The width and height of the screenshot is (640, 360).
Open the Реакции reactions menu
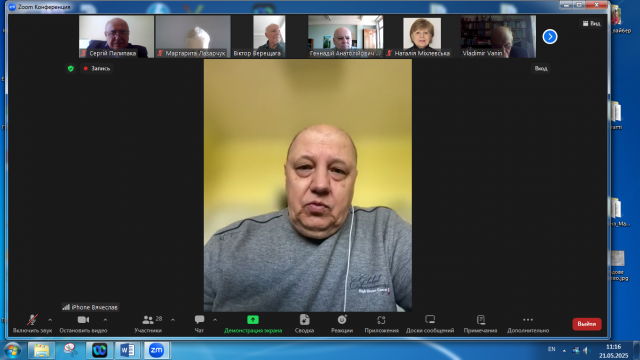(x=342, y=324)
